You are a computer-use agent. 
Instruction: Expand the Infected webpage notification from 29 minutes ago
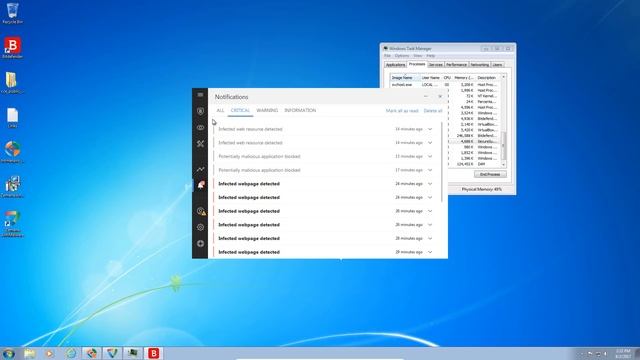pos(430,252)
